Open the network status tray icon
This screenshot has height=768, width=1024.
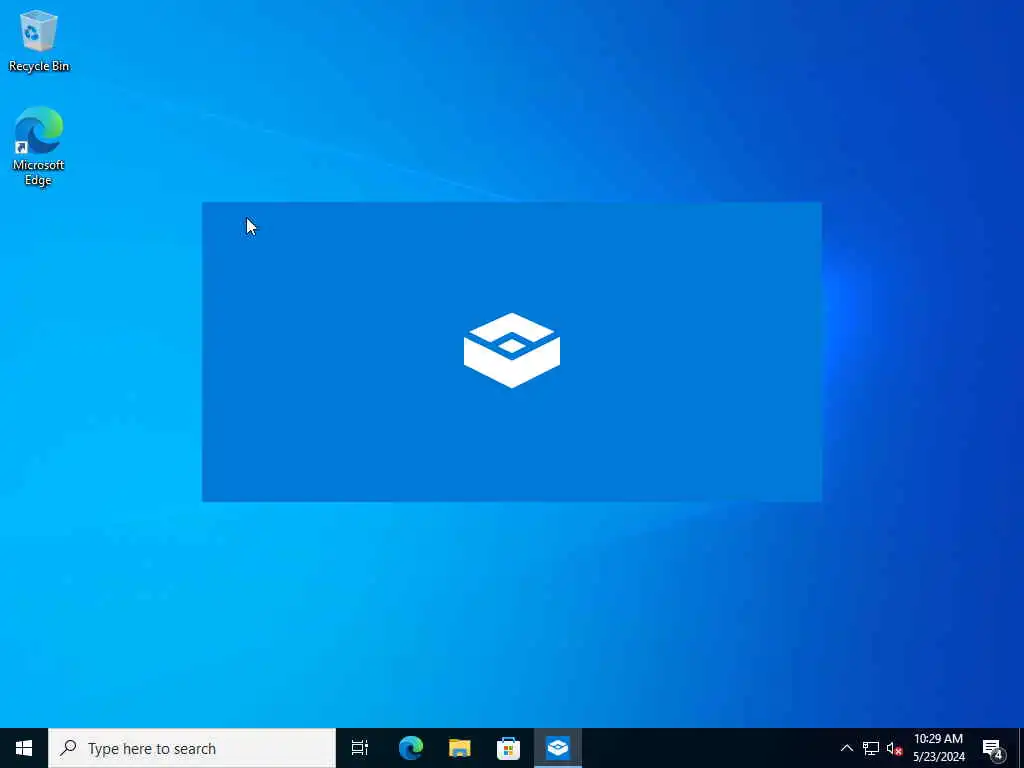871,748
